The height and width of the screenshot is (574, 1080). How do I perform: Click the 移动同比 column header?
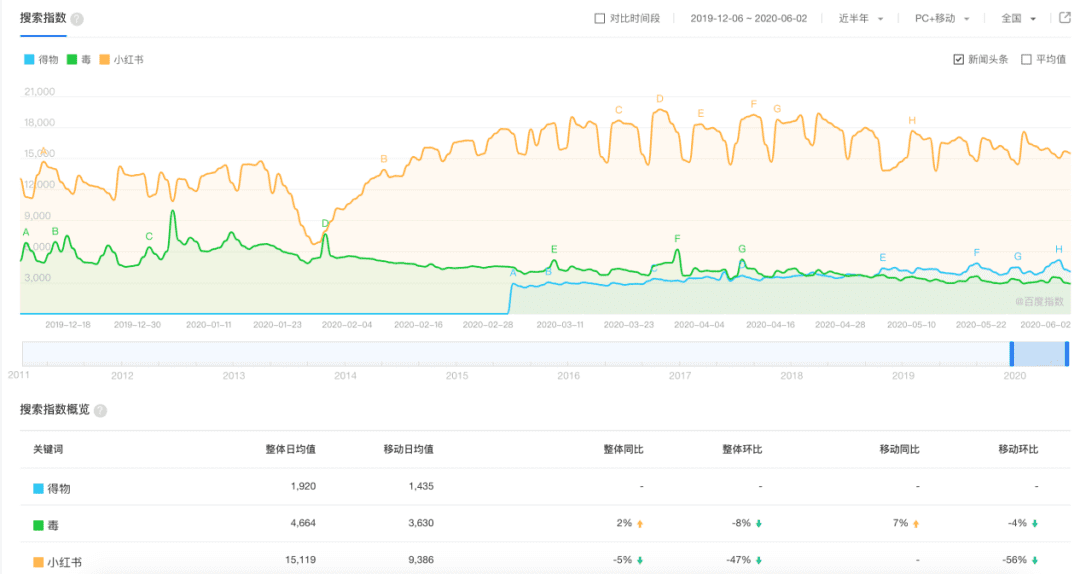pos(899,449)
